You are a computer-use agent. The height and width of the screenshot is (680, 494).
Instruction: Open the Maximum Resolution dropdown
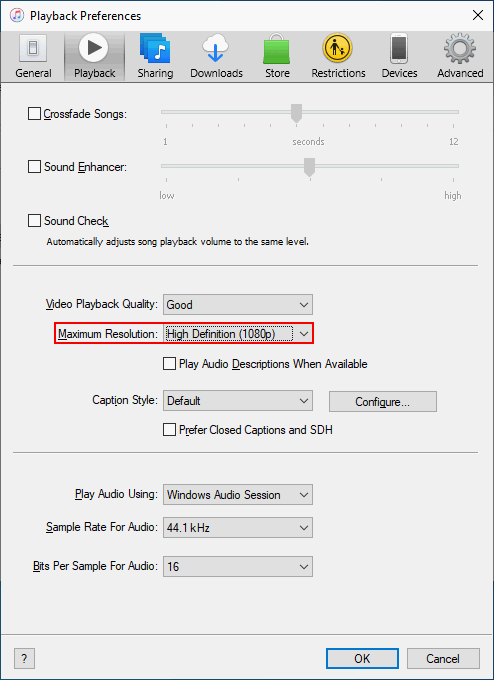click(x=238, y=333)
